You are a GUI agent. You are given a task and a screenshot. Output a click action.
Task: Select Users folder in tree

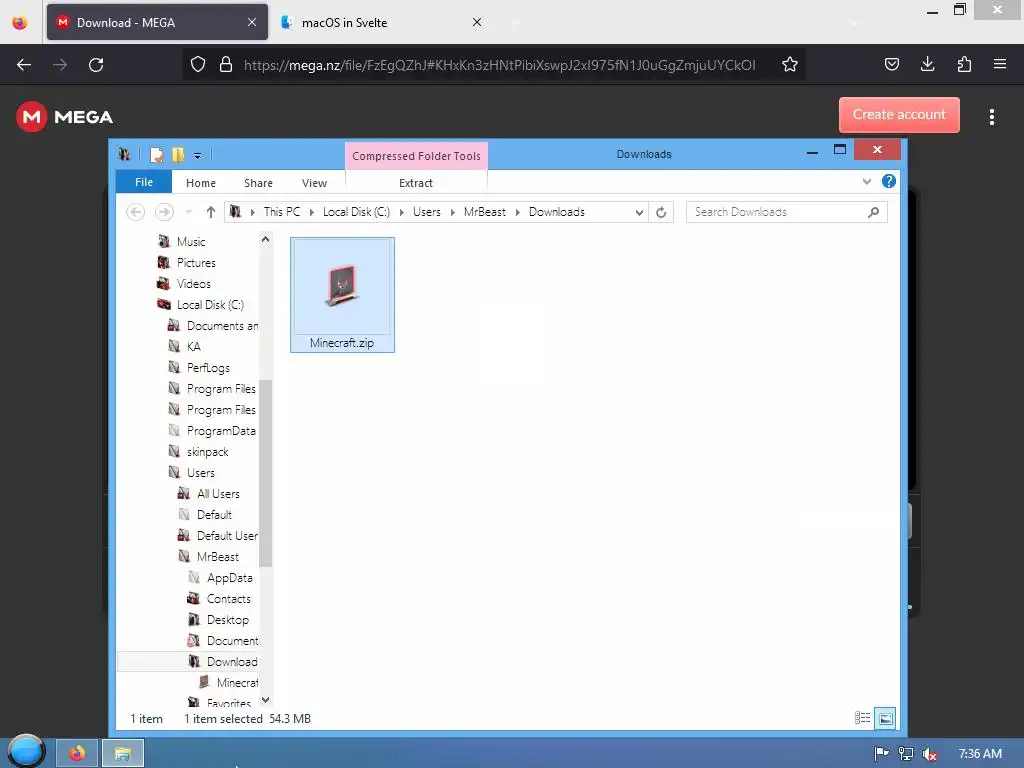point(200,473)
